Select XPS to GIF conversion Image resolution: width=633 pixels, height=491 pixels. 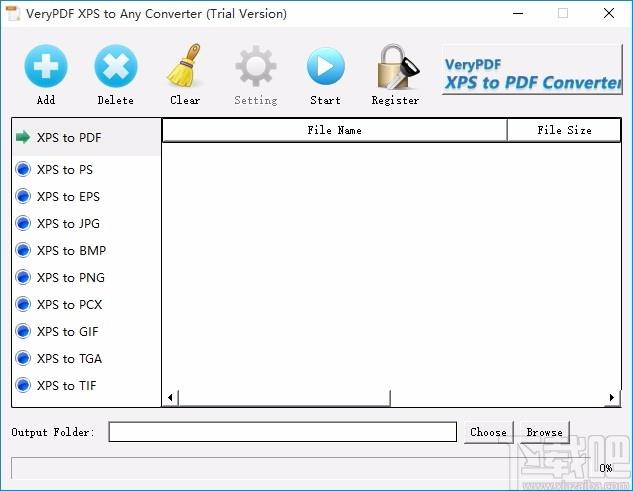68,332
